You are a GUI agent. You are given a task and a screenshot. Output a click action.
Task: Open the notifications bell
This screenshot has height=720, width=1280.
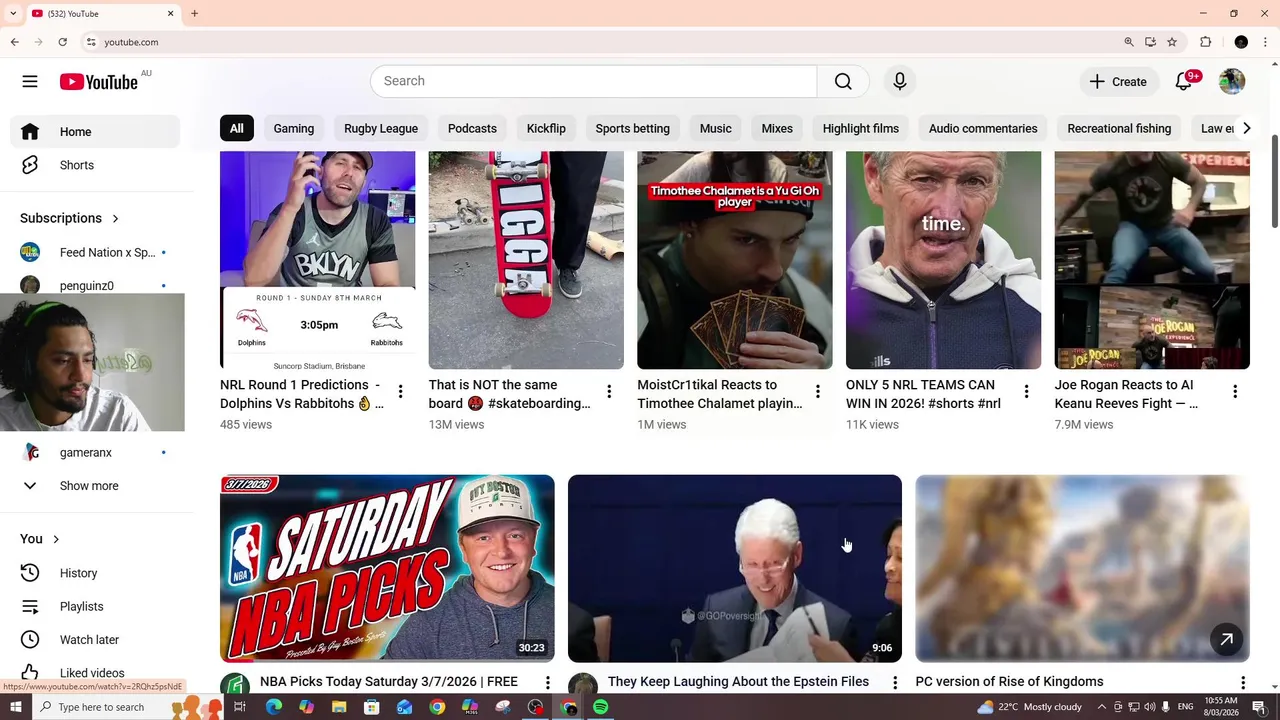click(1184, 81)
